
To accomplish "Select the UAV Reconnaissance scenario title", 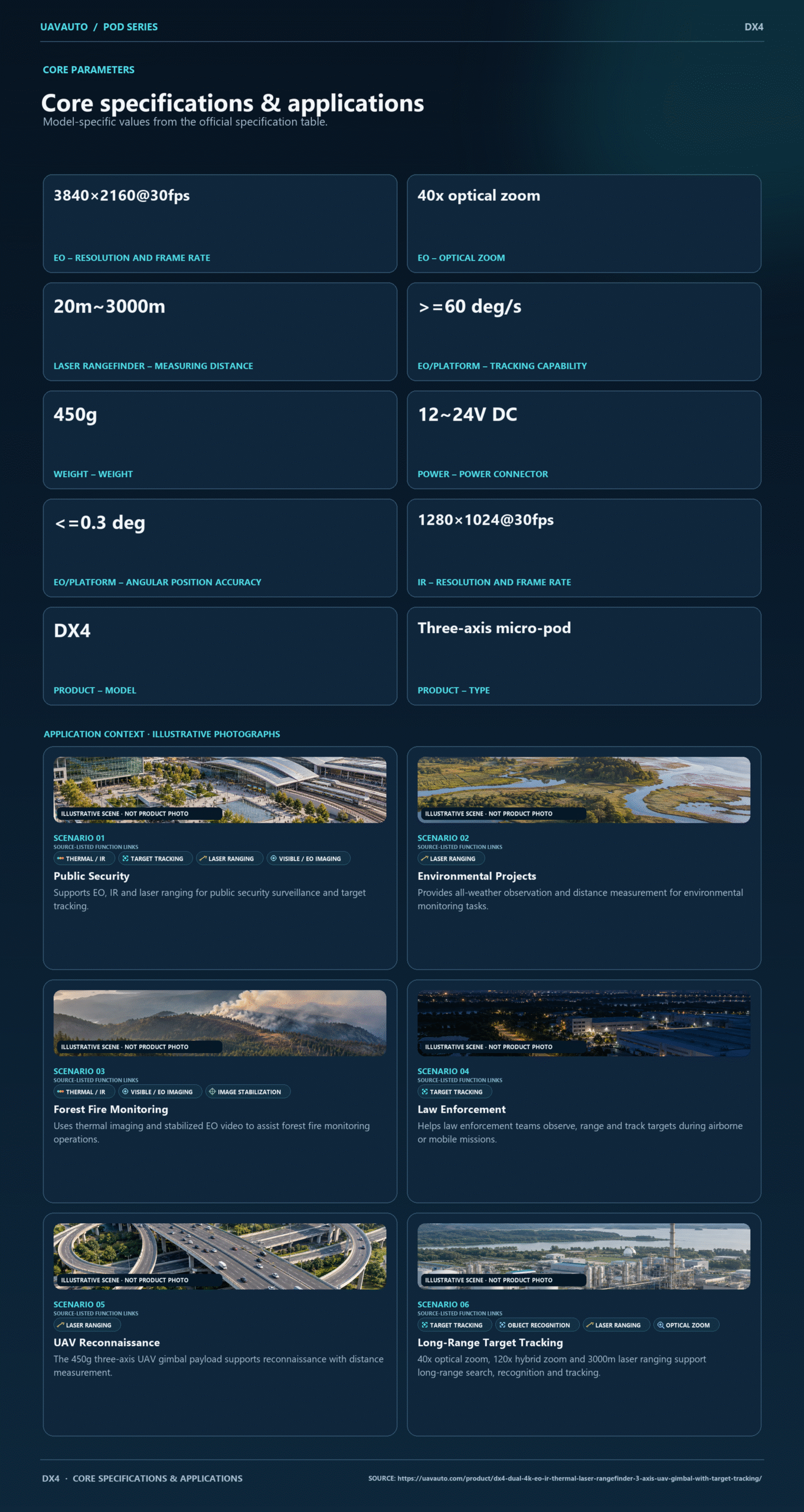I will pos(107,1342).
